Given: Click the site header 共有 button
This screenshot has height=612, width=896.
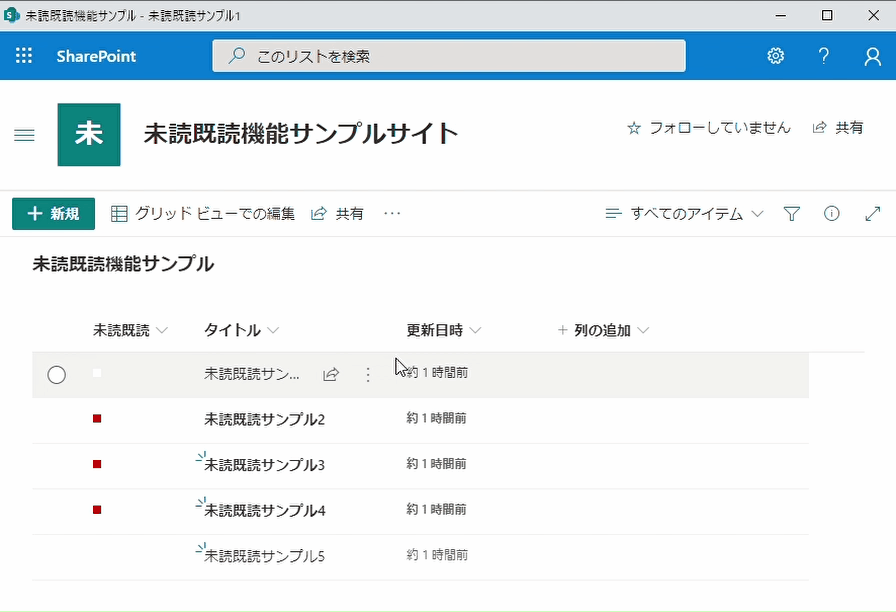Looking at the screenshot, I should pyautogui.click(x=838, y=127).
